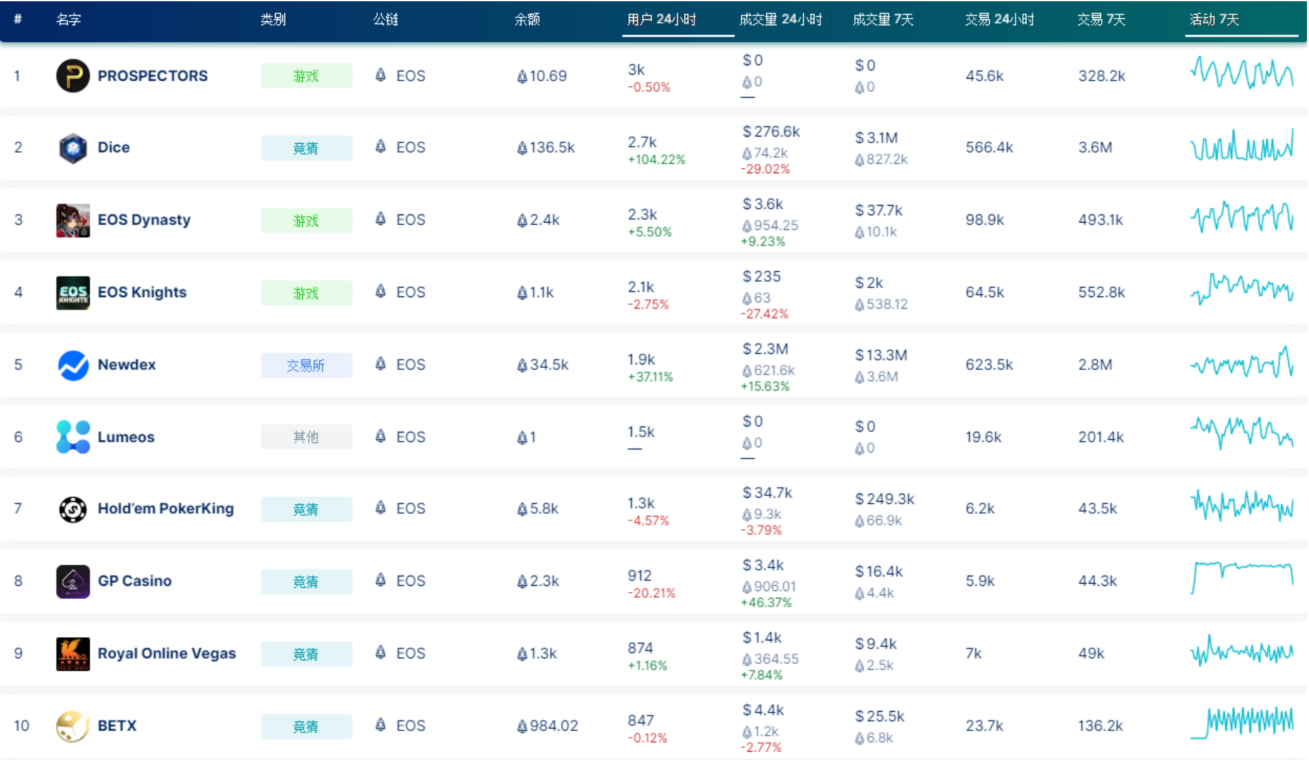Open the Dice dapp name link
1309x760 pixels.
pyautogui.click(x=114, y=147)
